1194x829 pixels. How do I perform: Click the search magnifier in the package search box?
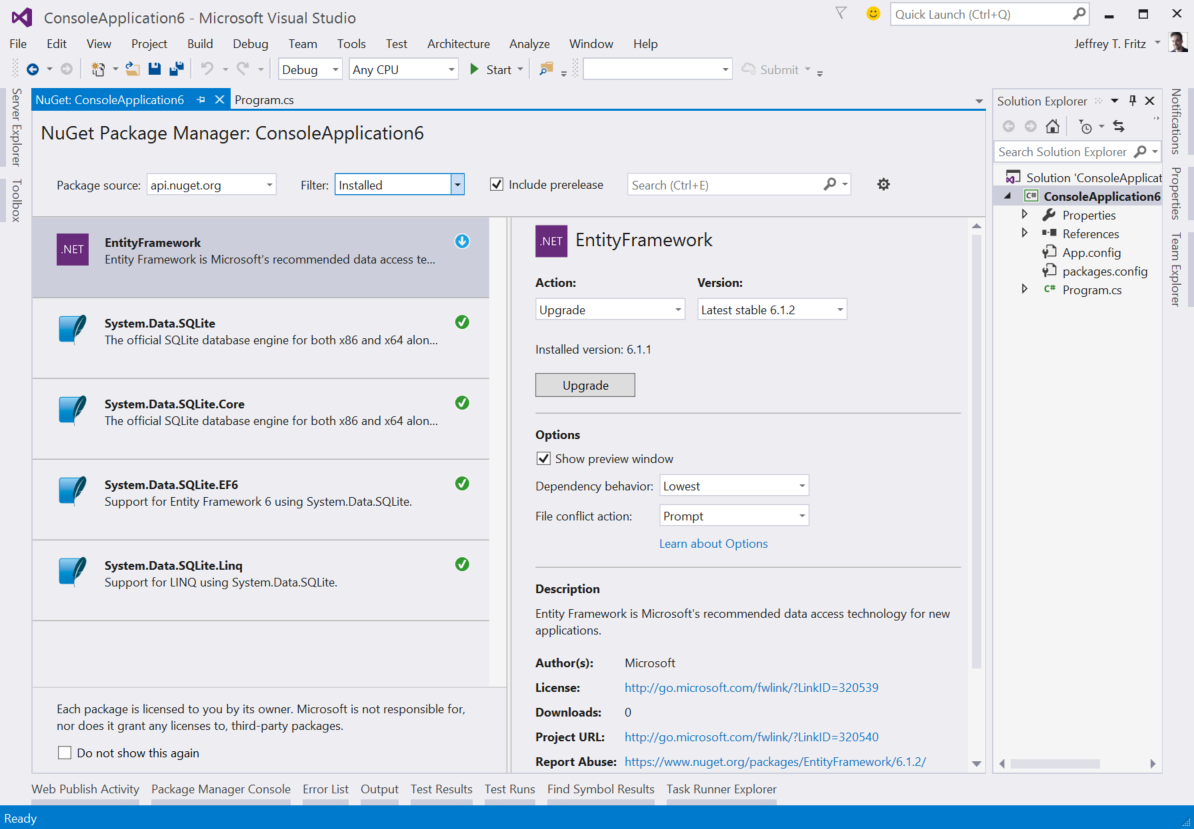(x=830, y=184)
